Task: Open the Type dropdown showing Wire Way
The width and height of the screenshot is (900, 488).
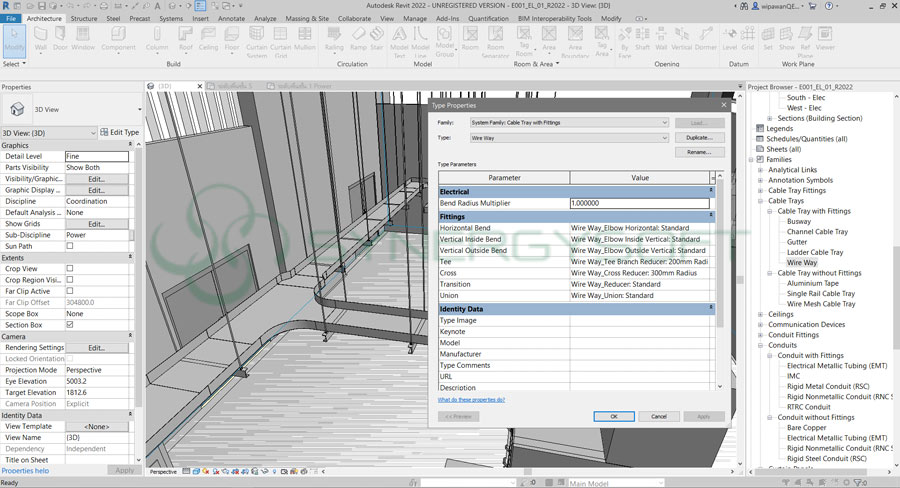Action: click(568, 137)
